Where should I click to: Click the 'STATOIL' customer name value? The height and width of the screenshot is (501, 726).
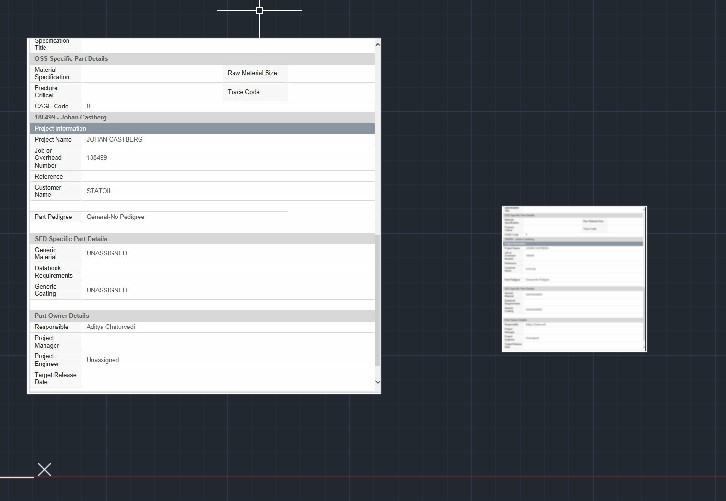[x=98, y=191]
